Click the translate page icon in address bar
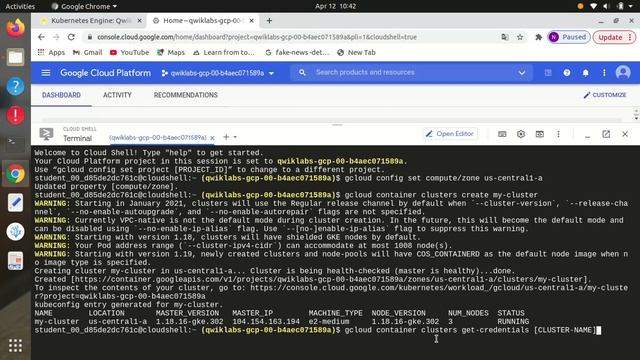This screenshot has height=360, width=640. point(505,37)
